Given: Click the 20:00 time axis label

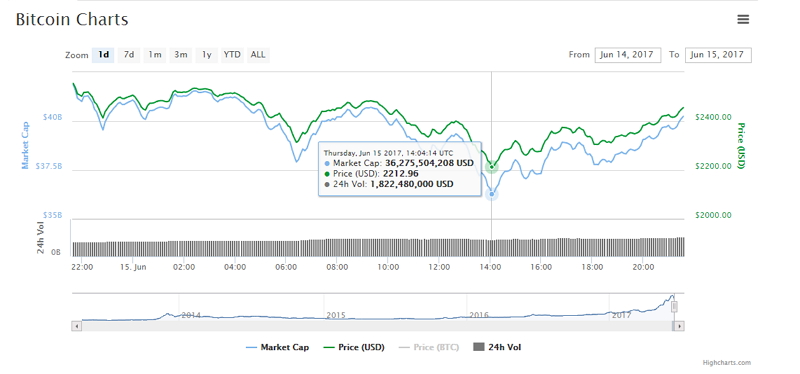Looking at the screenshot, I should pyautogui.click(x=643, y=267).
